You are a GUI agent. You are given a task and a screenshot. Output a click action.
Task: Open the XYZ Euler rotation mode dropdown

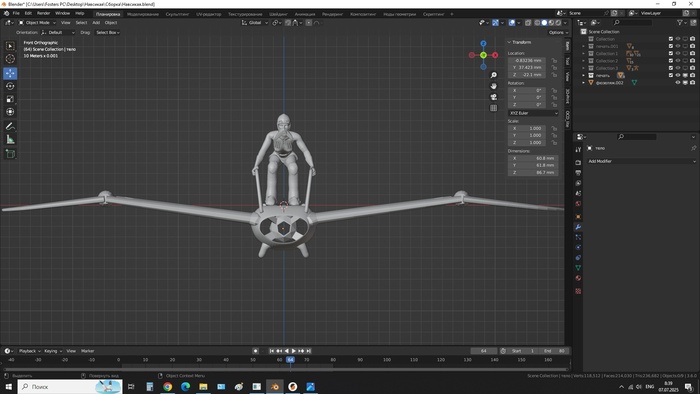click(533, 113)
